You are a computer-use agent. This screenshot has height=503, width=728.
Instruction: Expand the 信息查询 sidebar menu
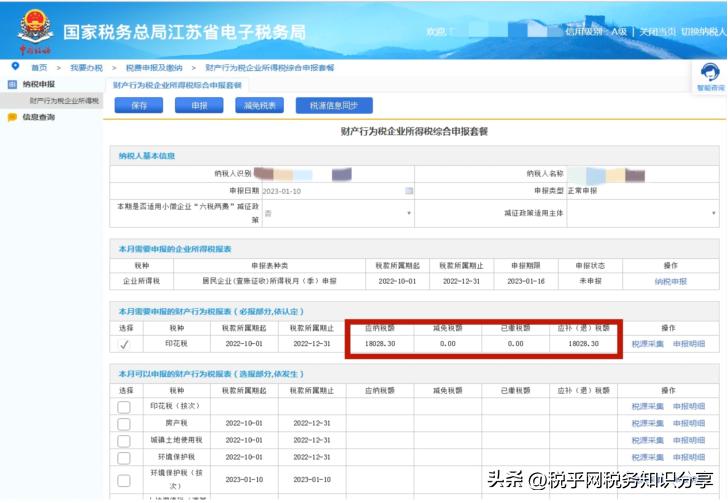[x=39, y=117]
